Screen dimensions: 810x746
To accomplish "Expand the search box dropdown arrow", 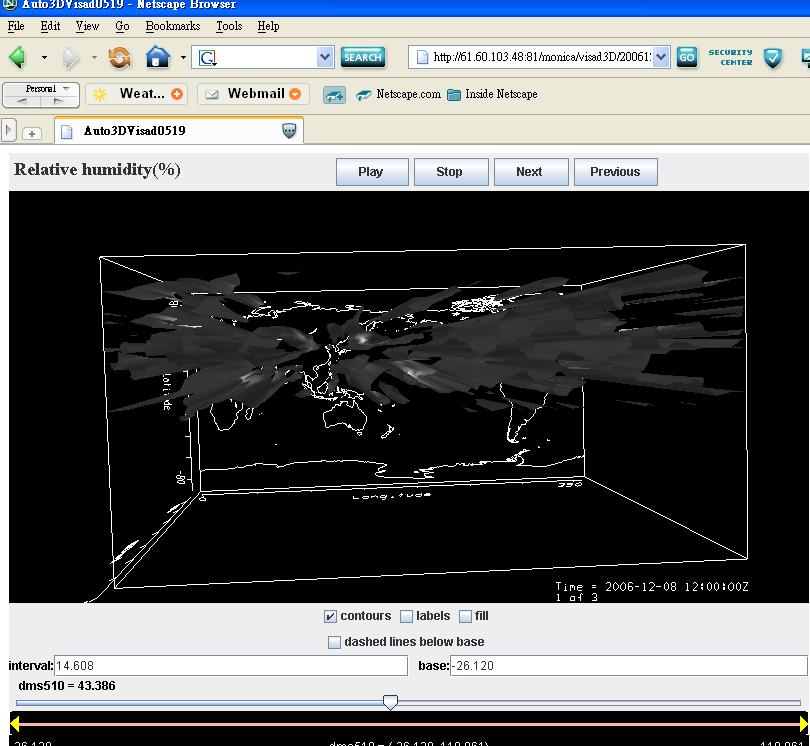I will coord(325,57).
